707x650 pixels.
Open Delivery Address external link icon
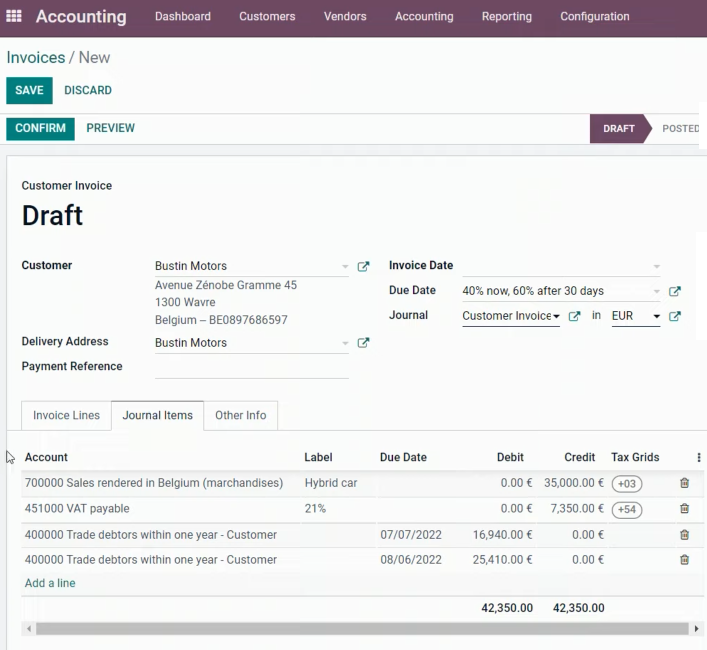(x=363, y=343)
